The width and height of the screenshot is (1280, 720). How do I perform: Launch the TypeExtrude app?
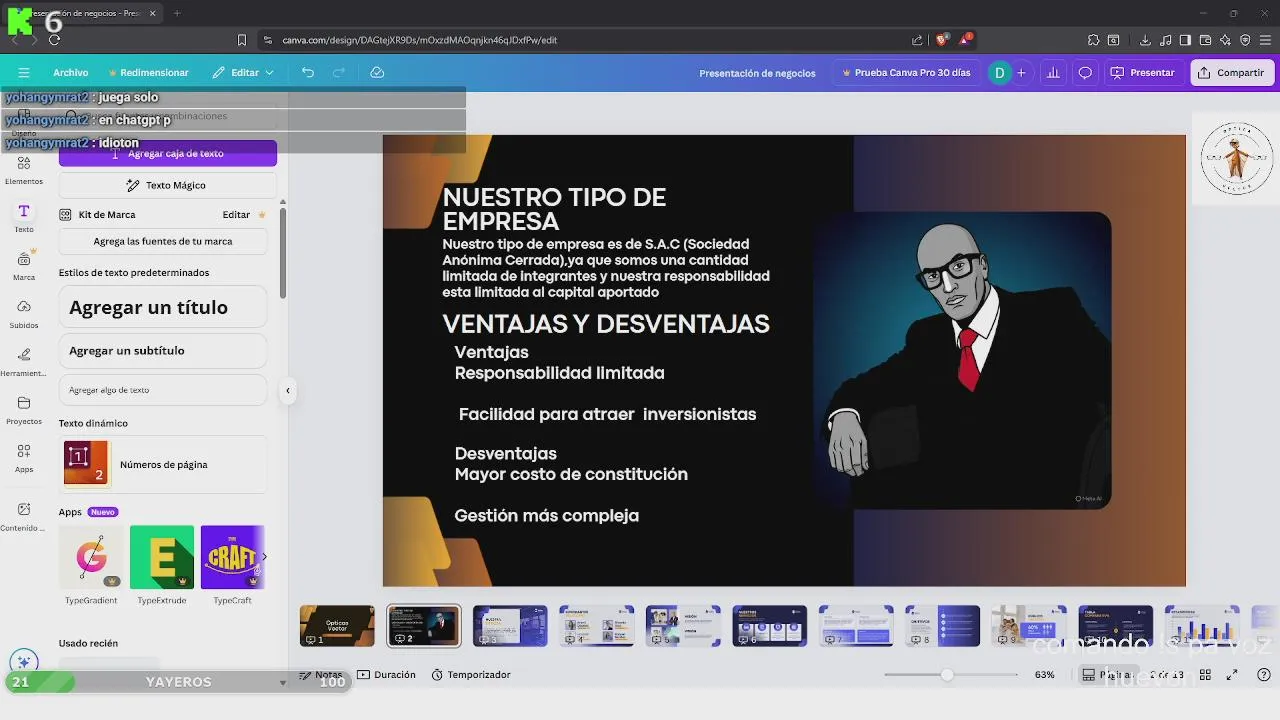(162, 557)
